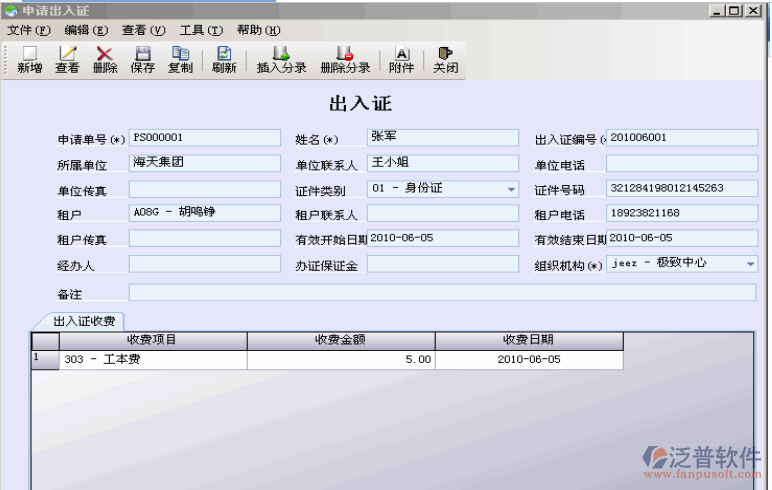This screenshot has height=490, width=772.
Task: Expand the 证件类别 dropdown
Action: coord(511,189)
